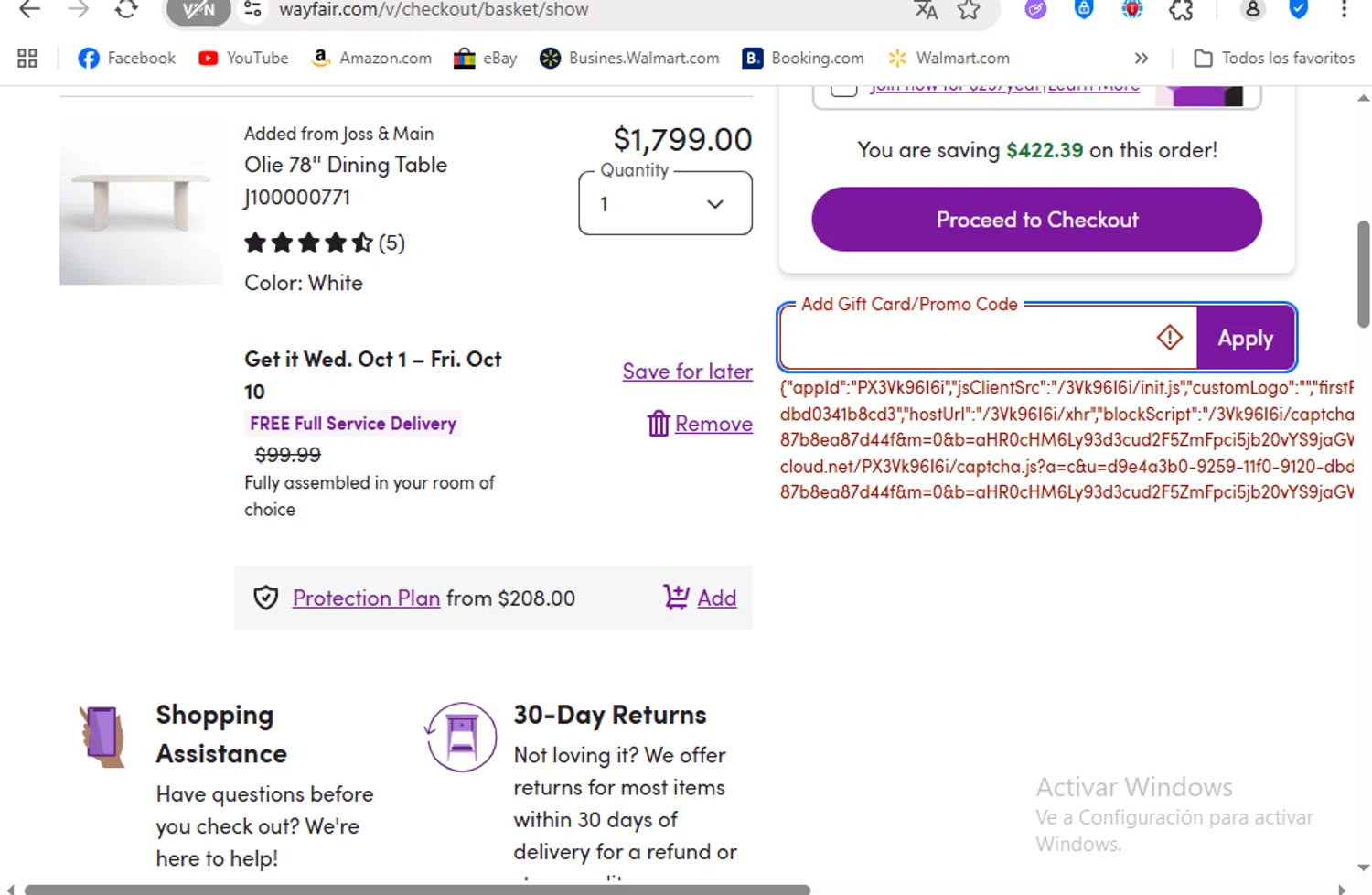Open site information icon beside URL
This screenshot has height=895, width=1372.
point(252,10)
